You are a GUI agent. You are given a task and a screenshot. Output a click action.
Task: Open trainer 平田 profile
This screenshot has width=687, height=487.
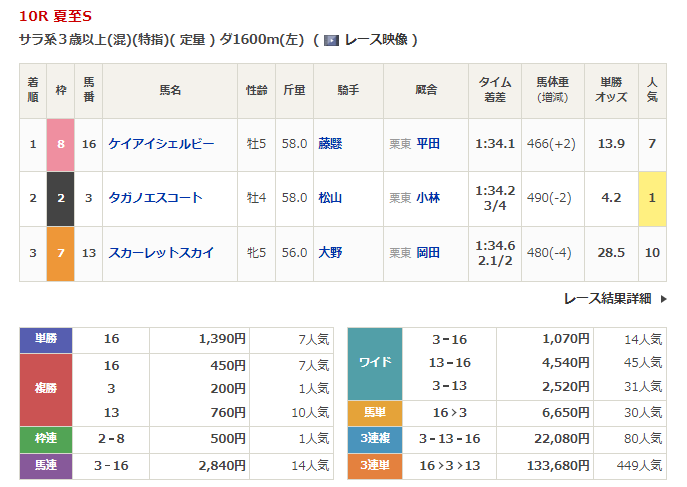coord(428,144)
